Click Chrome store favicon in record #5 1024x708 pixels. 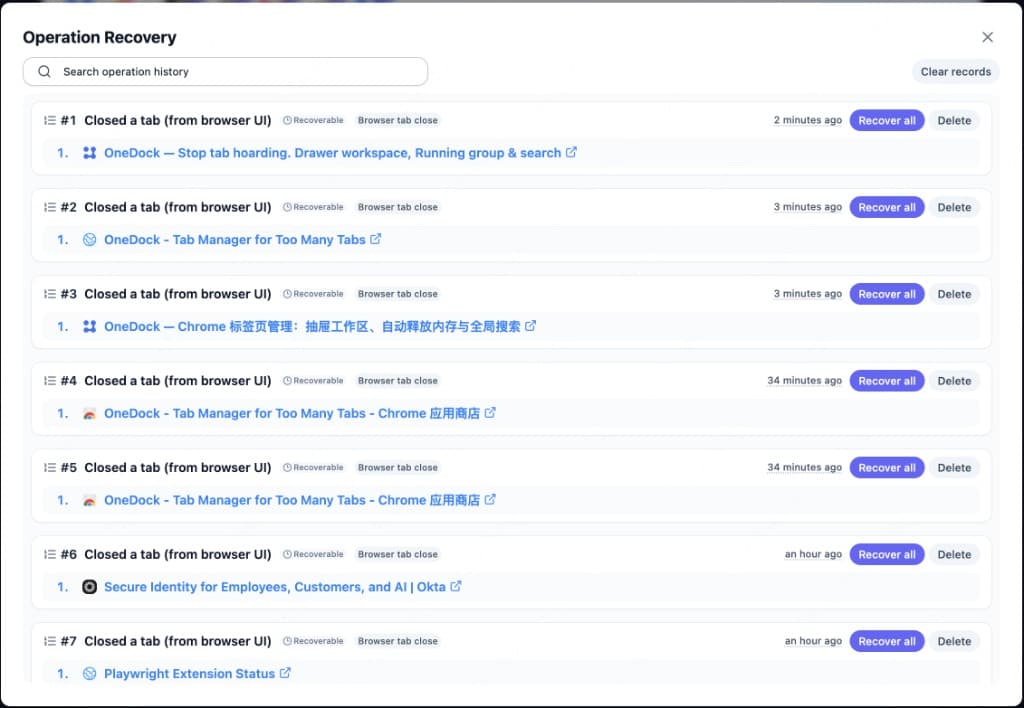coord(89,500)
